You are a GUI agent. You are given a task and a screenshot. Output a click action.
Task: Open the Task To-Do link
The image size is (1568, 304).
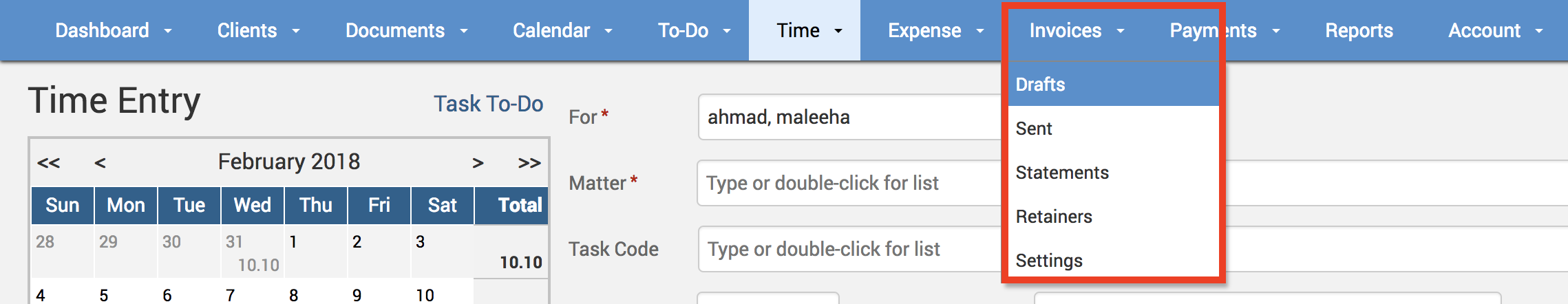tap(488, 104)
